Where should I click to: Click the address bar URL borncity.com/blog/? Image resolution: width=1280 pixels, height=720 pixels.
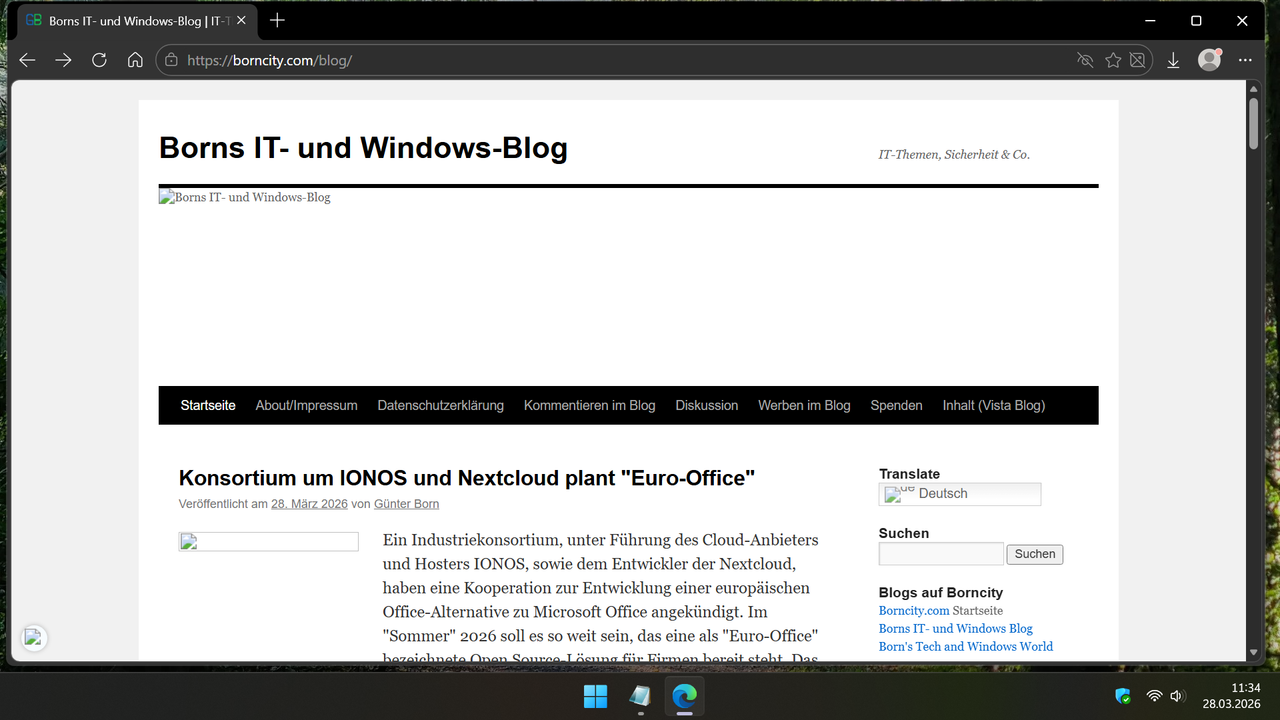pyautogui.click(x=269, y=60)
